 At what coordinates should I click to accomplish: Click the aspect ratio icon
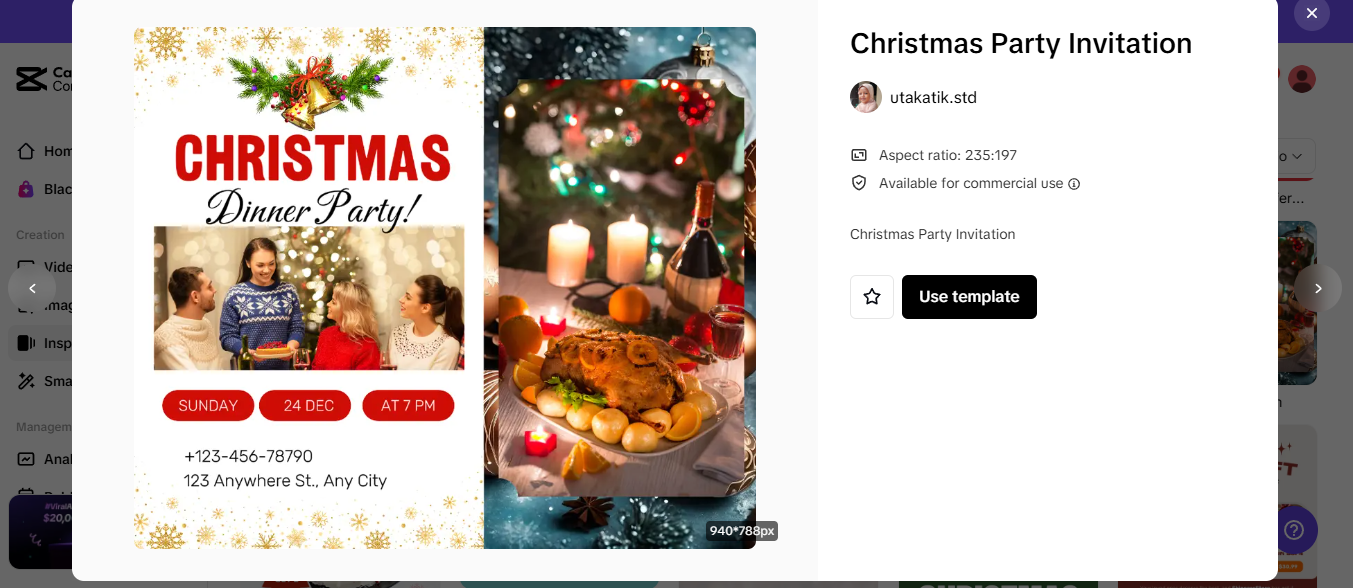pyautogui.click(x=859, y=155)
